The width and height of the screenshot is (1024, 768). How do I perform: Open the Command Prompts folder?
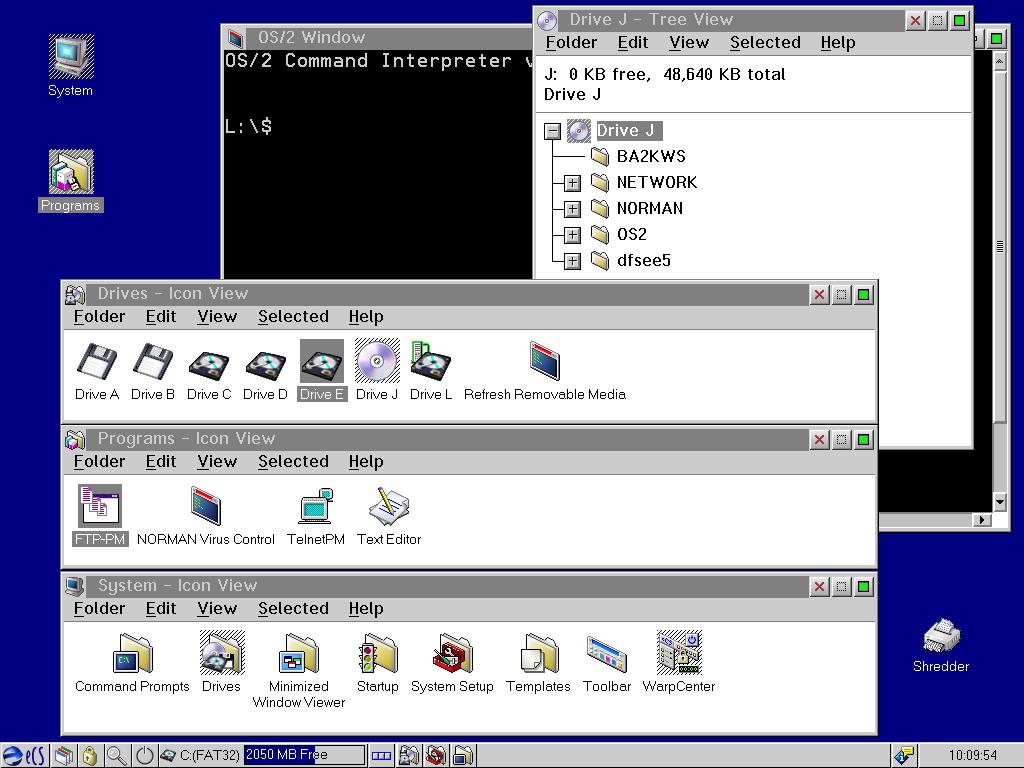[x=131, y=655]
